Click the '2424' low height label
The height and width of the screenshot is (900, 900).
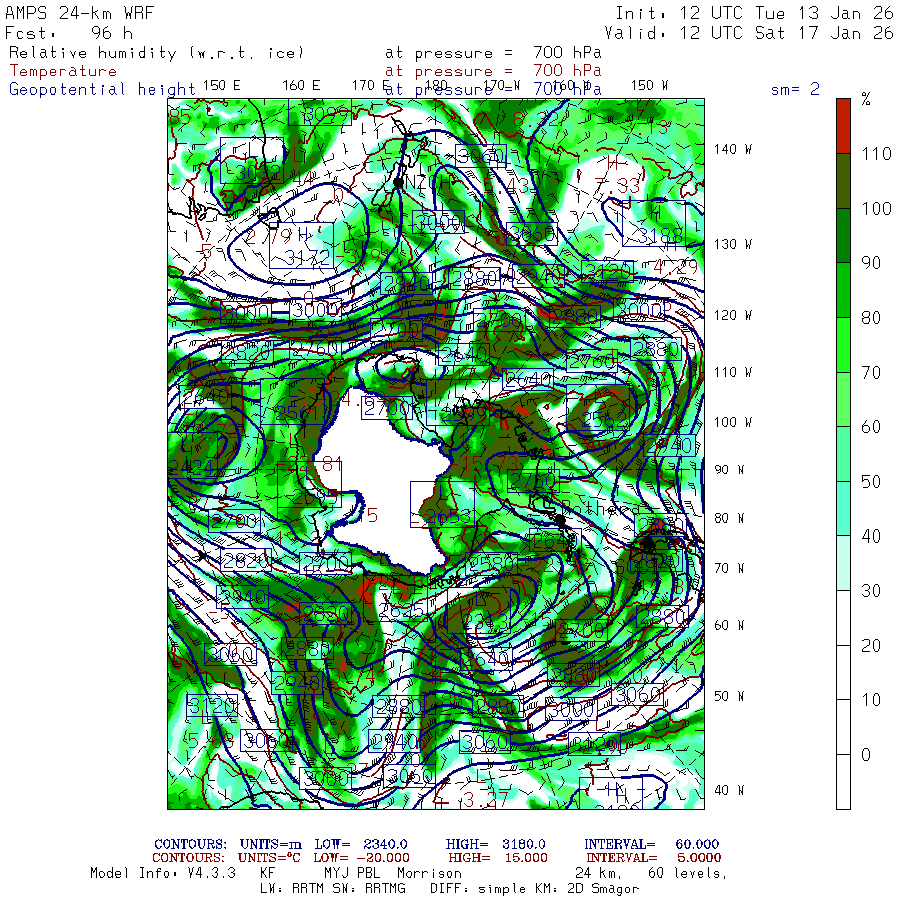193,468
